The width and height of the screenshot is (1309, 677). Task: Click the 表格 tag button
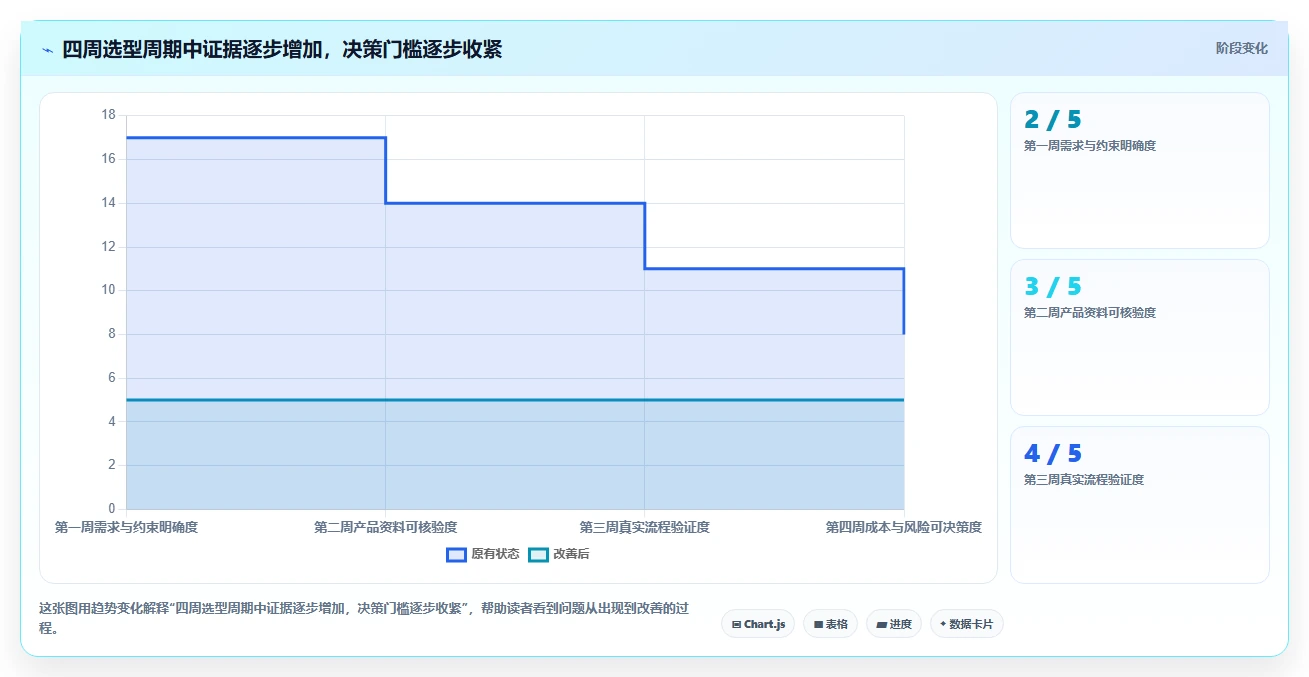(x=830, y=624)
